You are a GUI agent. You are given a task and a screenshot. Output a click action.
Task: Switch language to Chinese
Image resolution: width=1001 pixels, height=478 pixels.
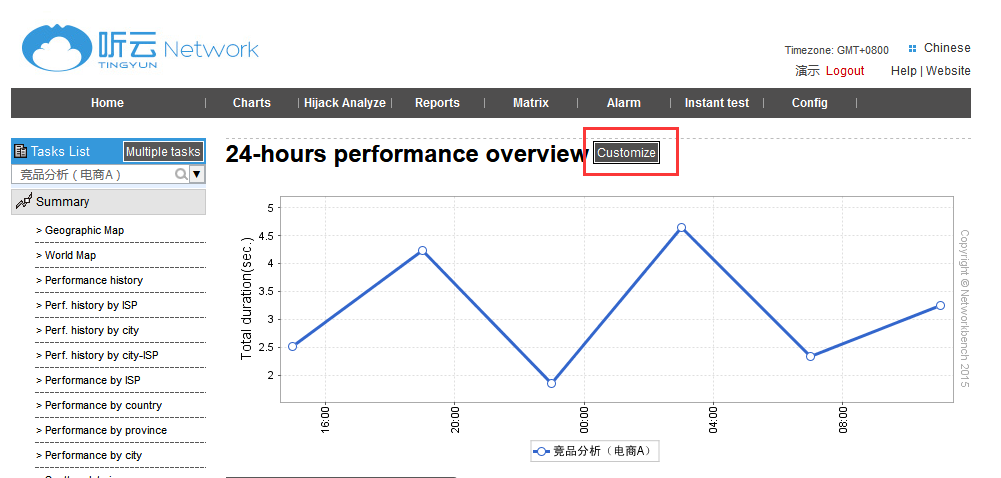click(x=946, y=48)
